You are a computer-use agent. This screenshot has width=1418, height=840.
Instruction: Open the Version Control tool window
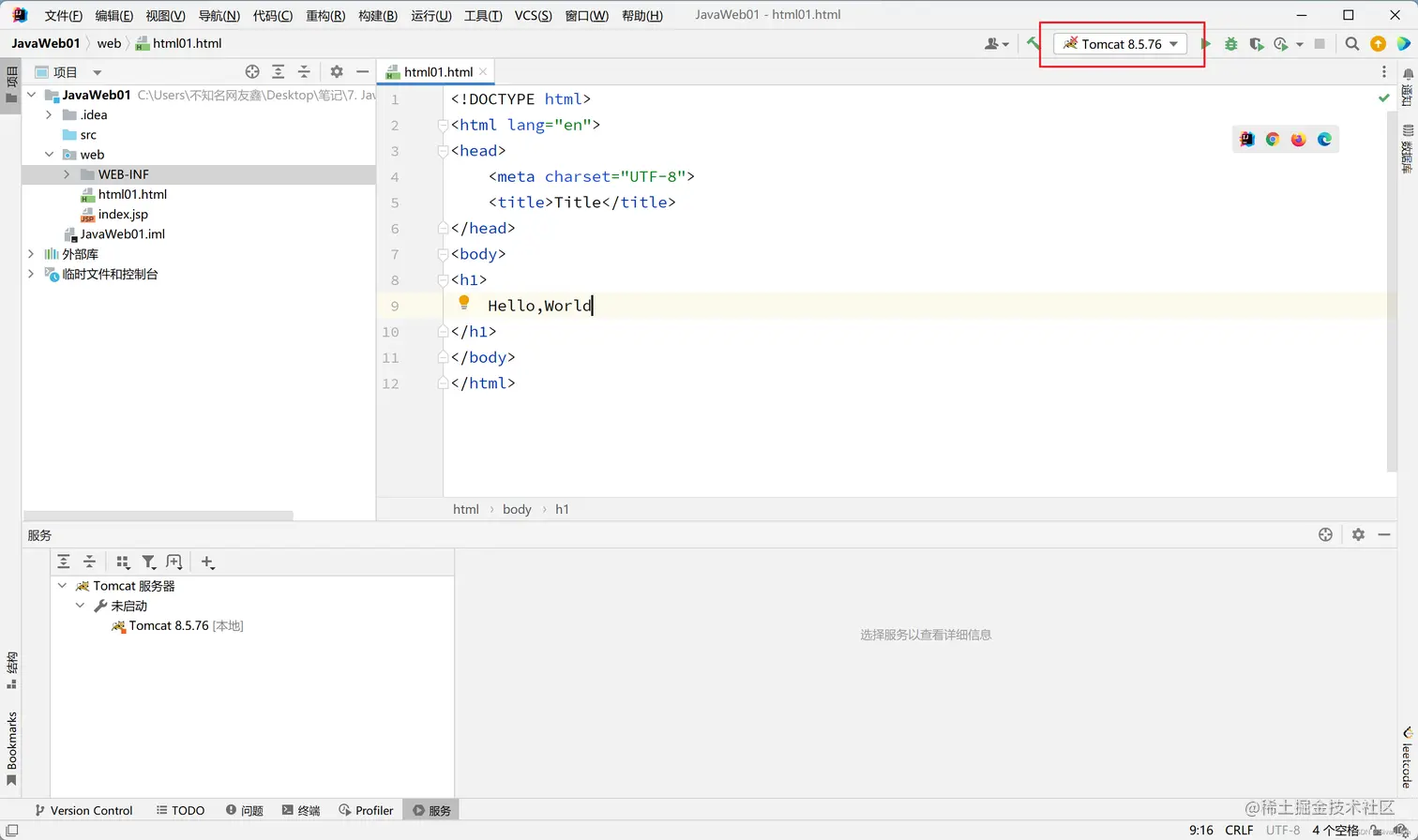pos(83,810)
